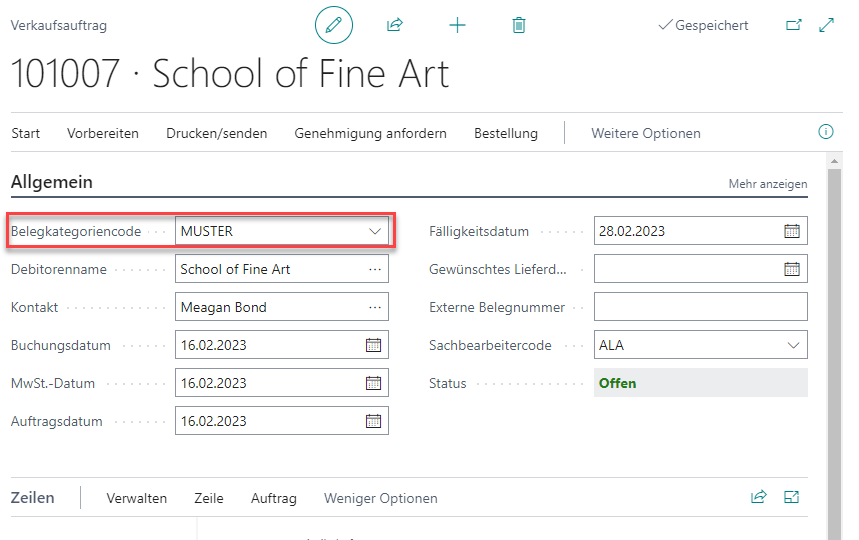
Task: Click the Gespeichert status indicator
Action: click(703, 25)
